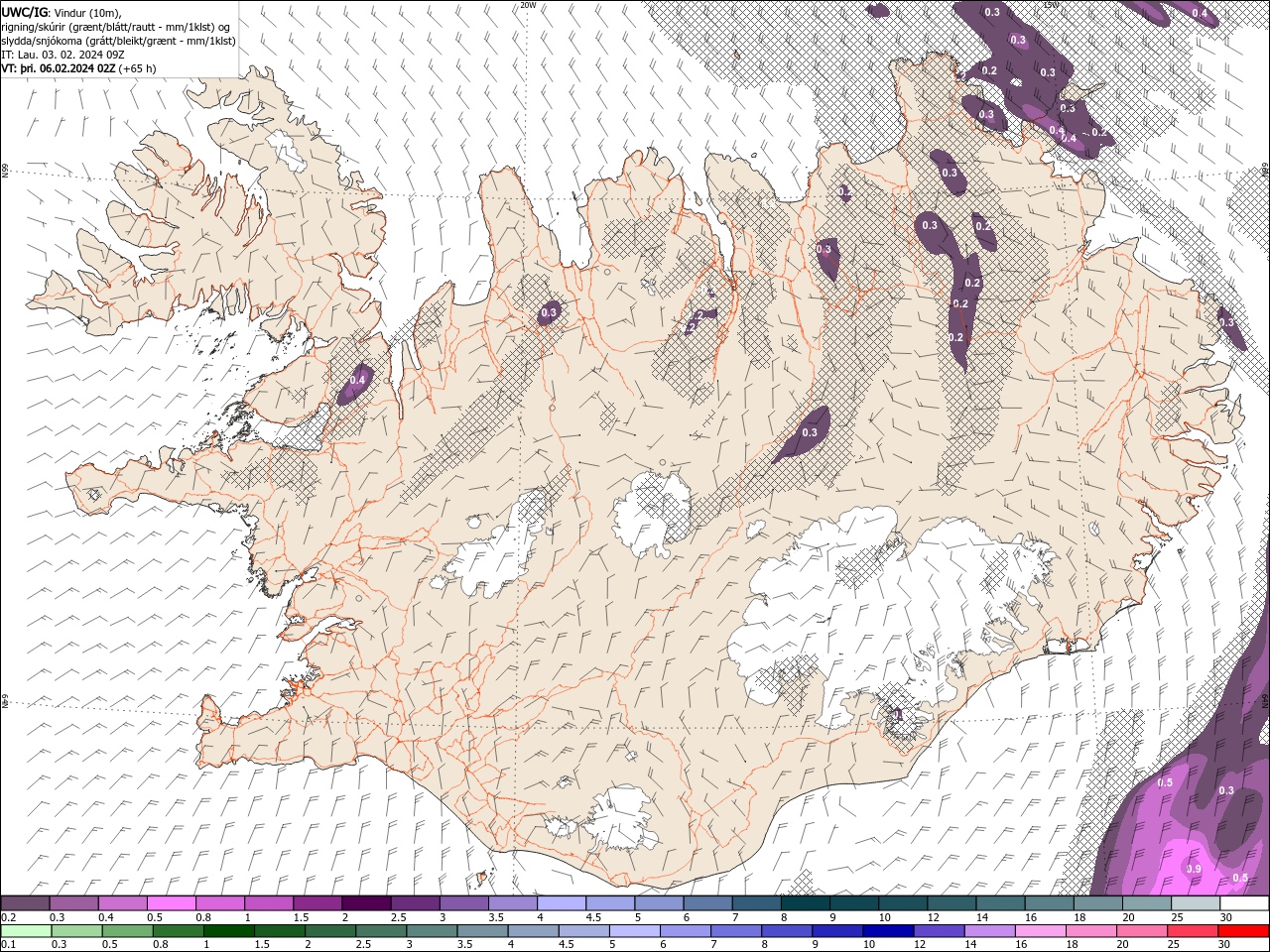Select the snow swatch labeled 1.5
This screenshot has width=1270, height=952.
tap(317, 903)
